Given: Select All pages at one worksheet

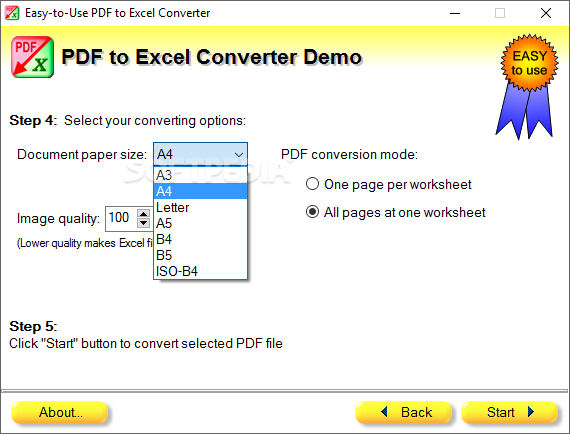Looking at the screenshot, I should point(396,212).
